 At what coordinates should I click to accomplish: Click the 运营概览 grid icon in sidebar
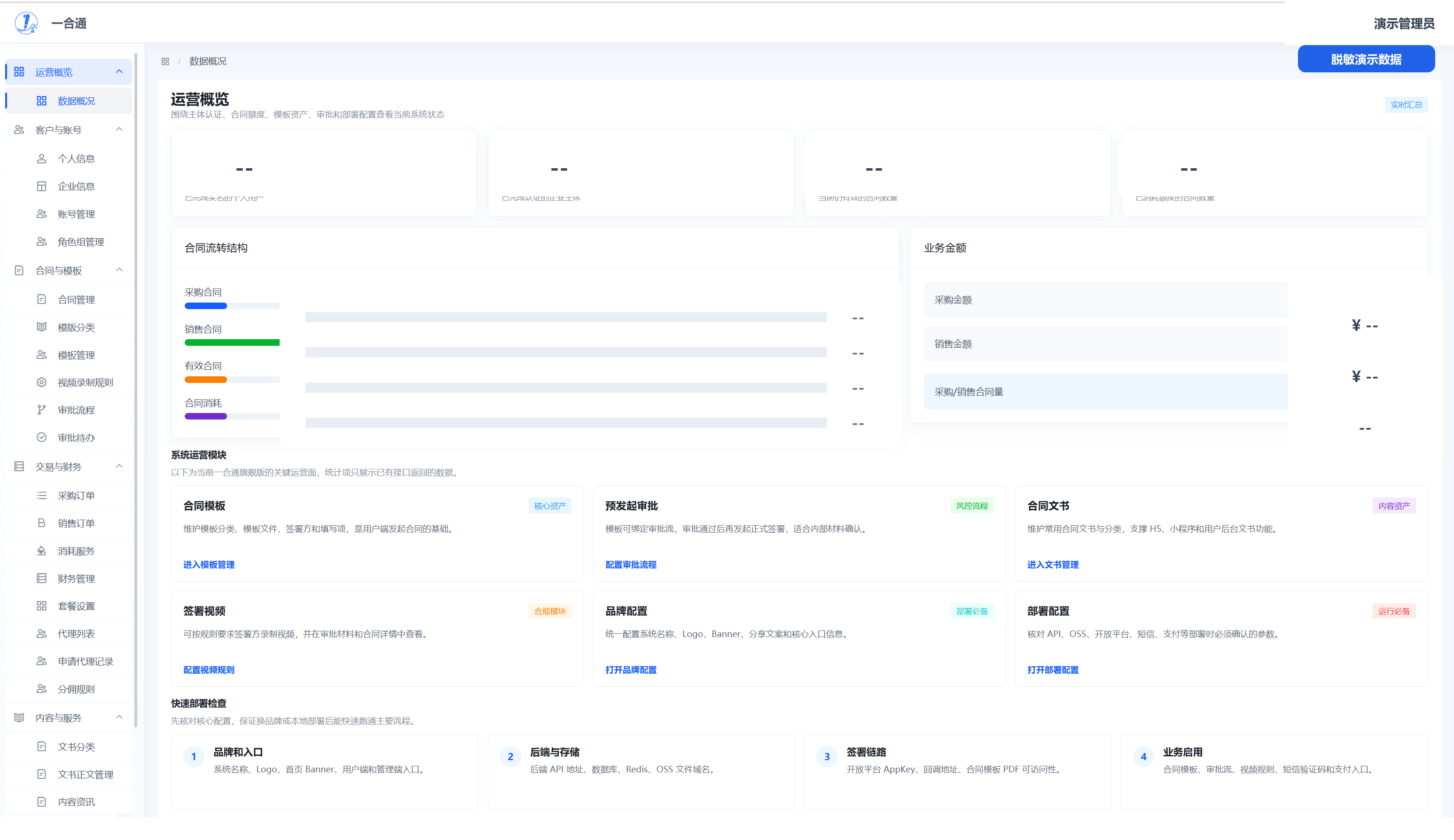coord(19,71)
